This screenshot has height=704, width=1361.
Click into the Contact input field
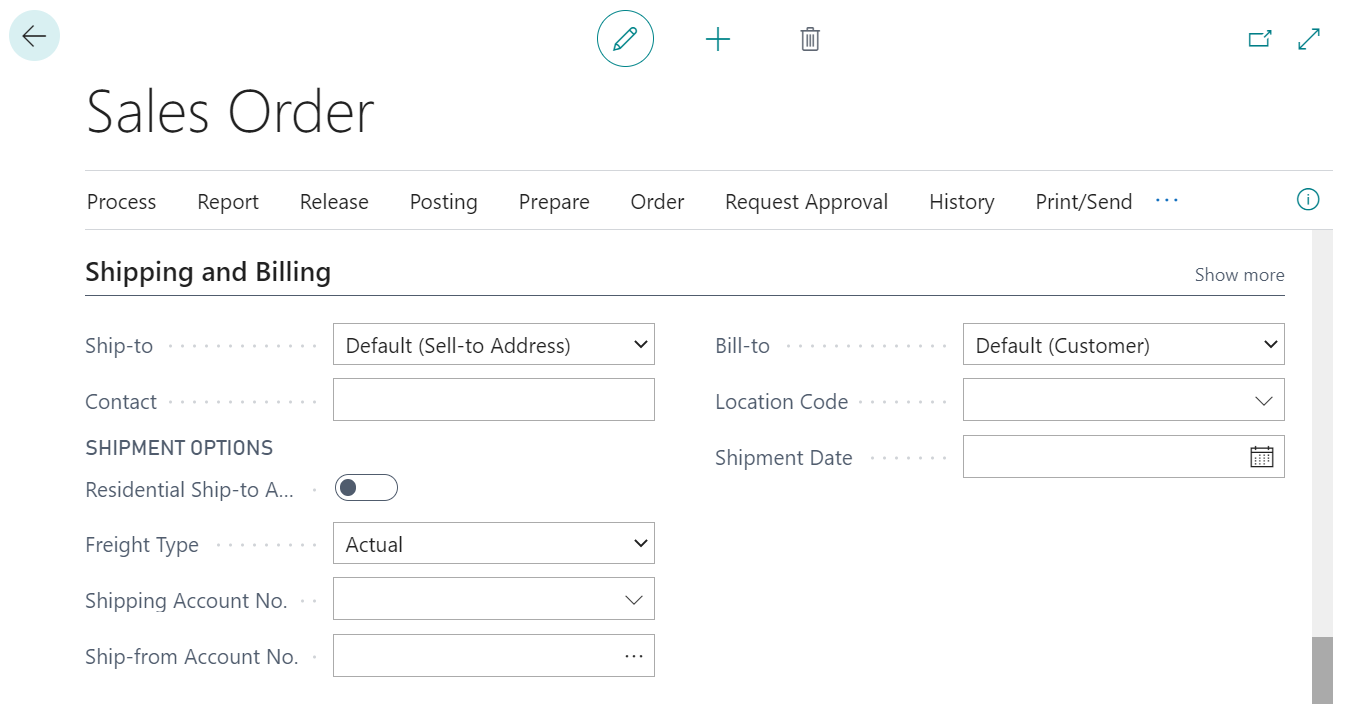click(x=493, y=400)
